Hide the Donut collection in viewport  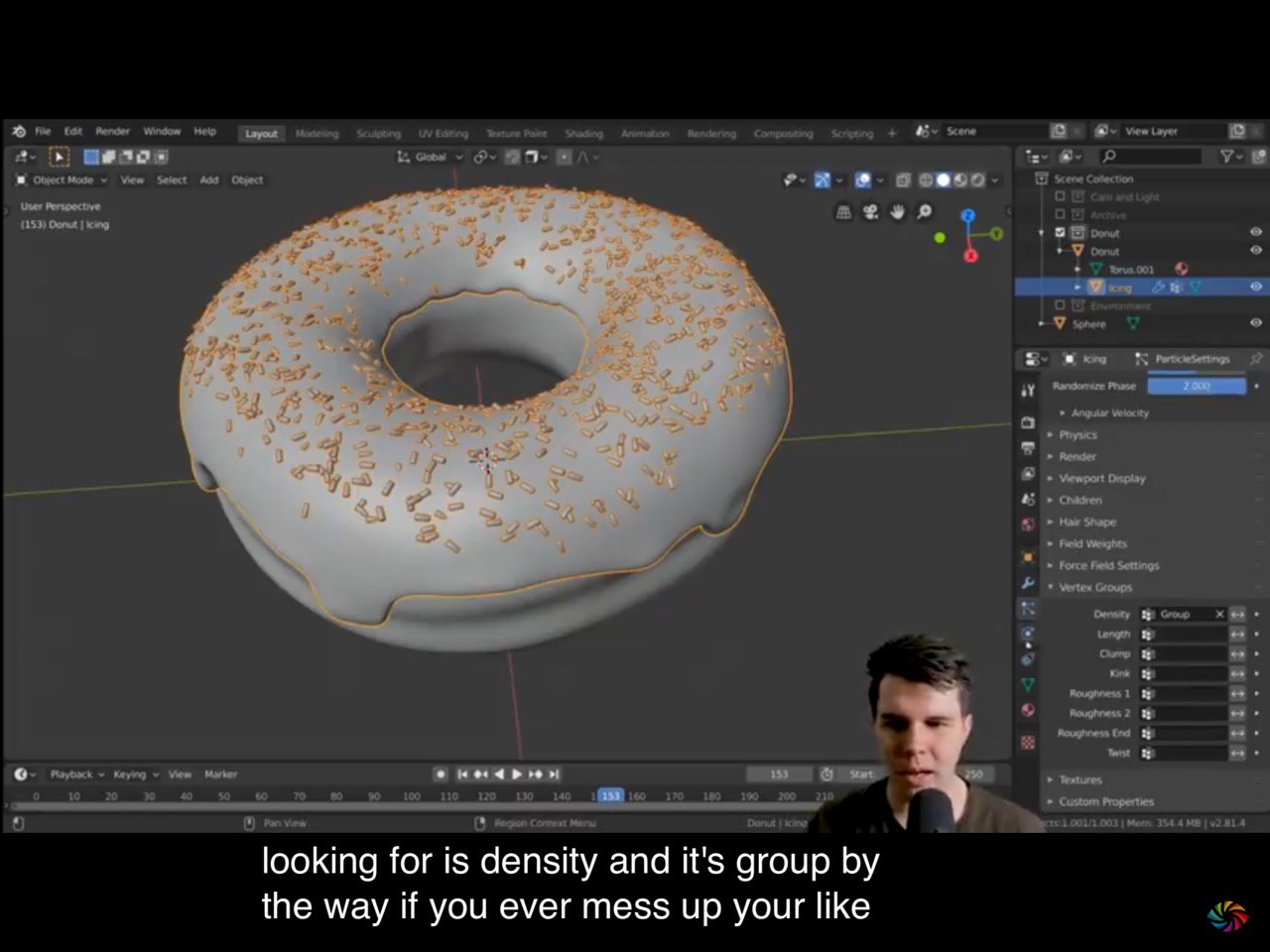[x=1256, y=232]
